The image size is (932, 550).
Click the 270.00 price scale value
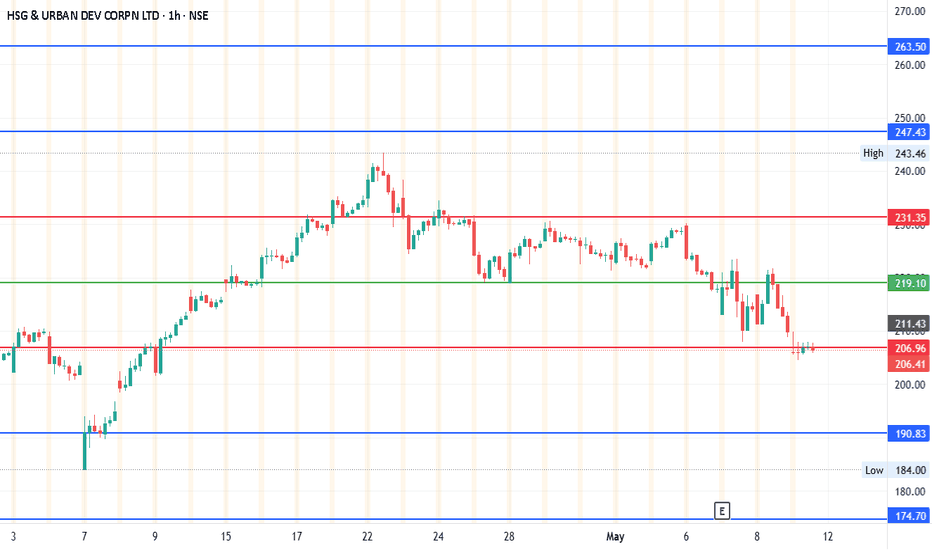909,11
